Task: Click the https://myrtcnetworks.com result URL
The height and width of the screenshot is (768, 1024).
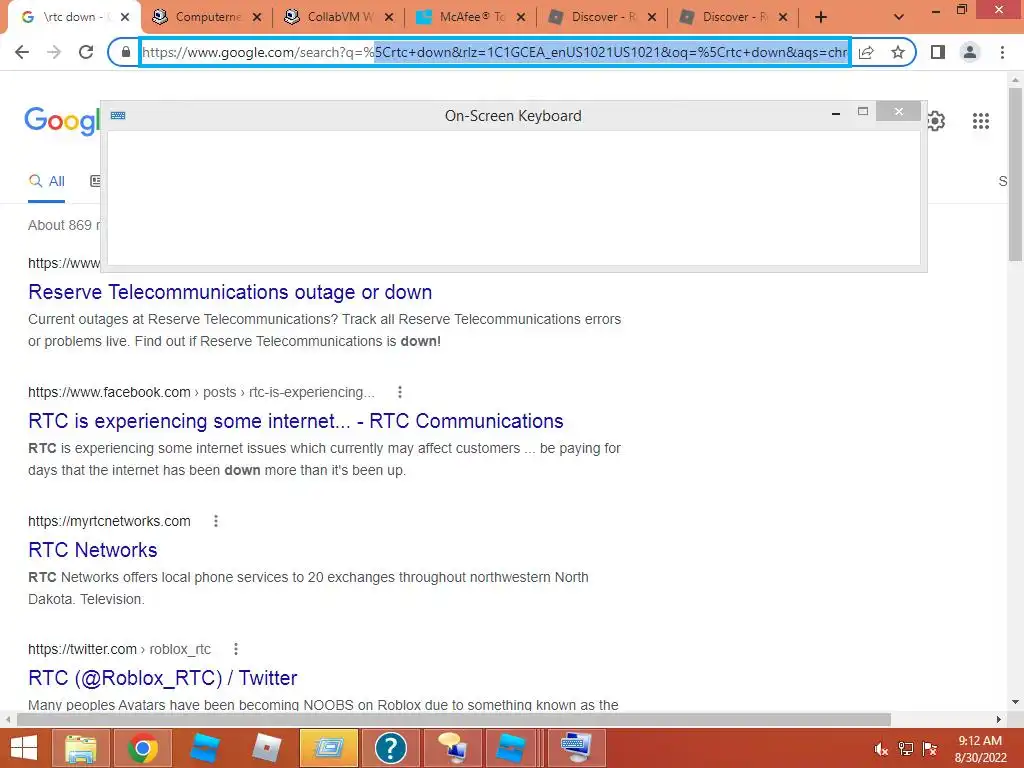Action: (109, 521)
